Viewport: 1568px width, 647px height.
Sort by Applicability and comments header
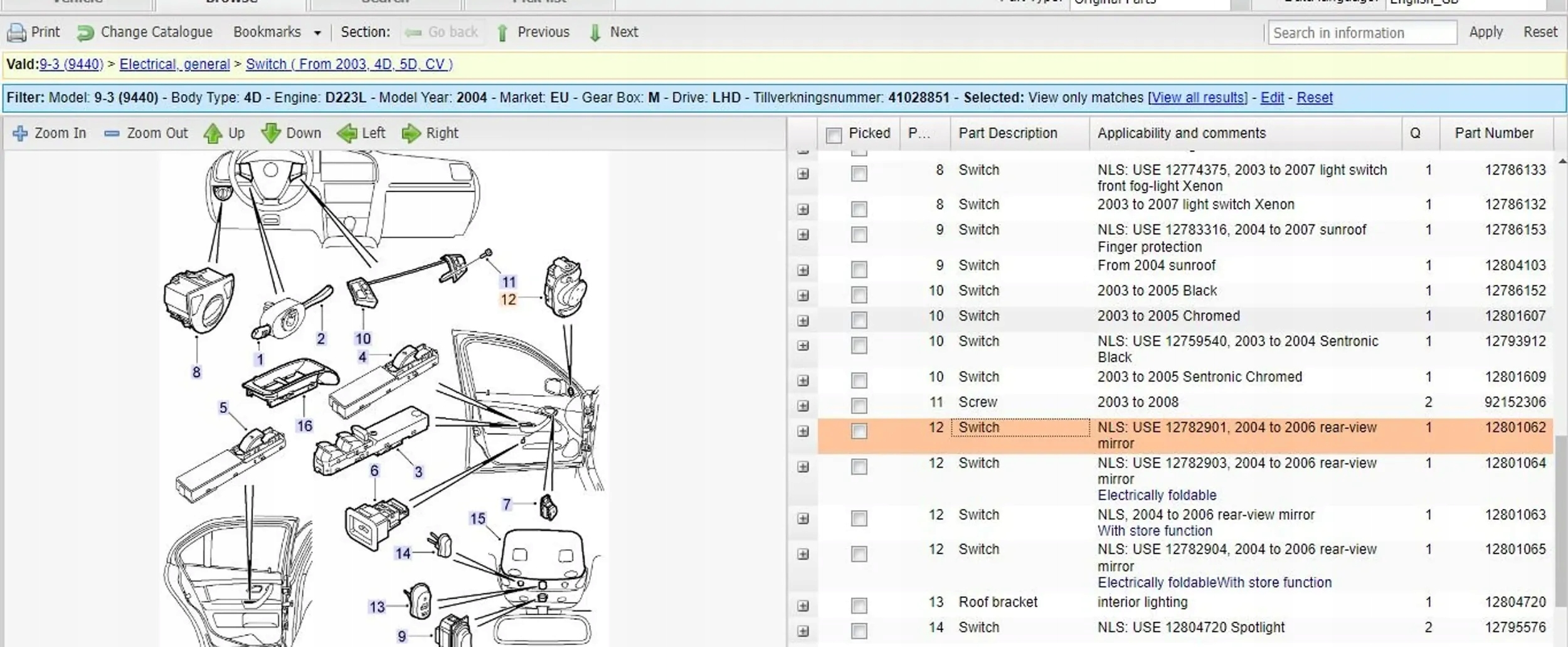1246,133
